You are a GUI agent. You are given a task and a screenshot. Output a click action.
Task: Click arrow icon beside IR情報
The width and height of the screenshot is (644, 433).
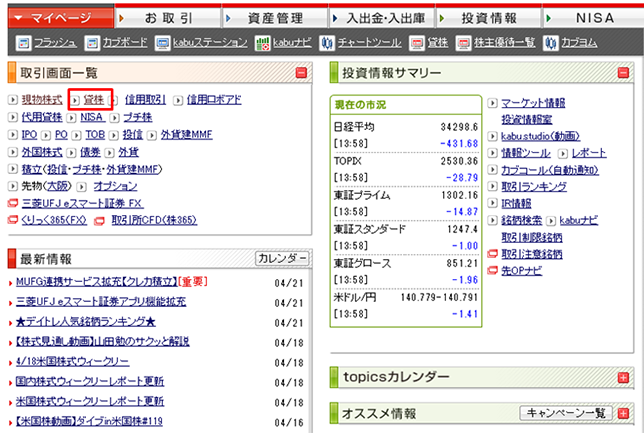coord(492,203)
